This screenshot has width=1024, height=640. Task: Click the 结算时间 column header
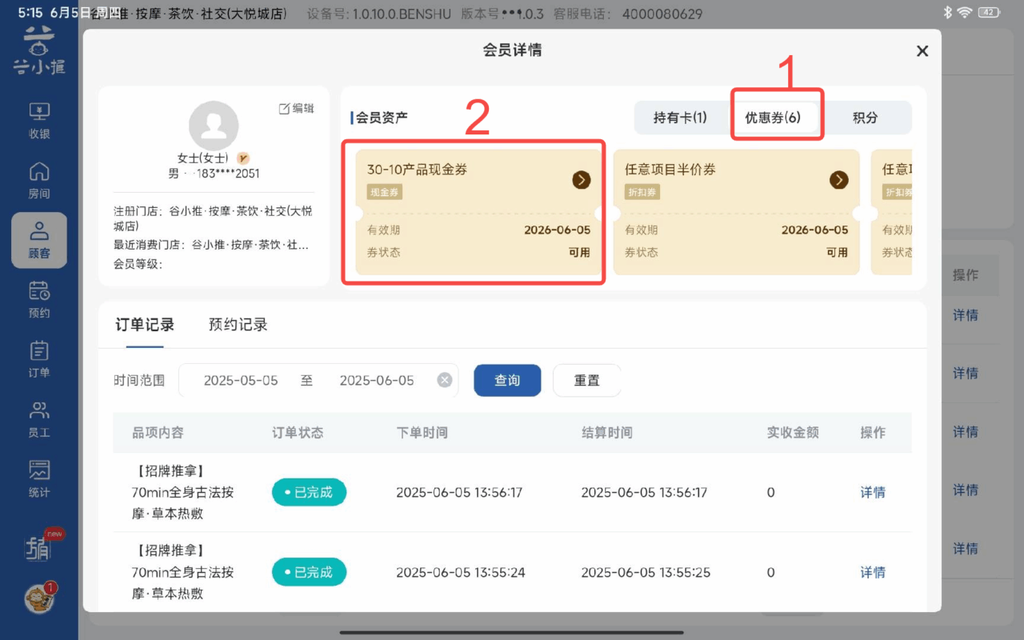tap(607, 432)
